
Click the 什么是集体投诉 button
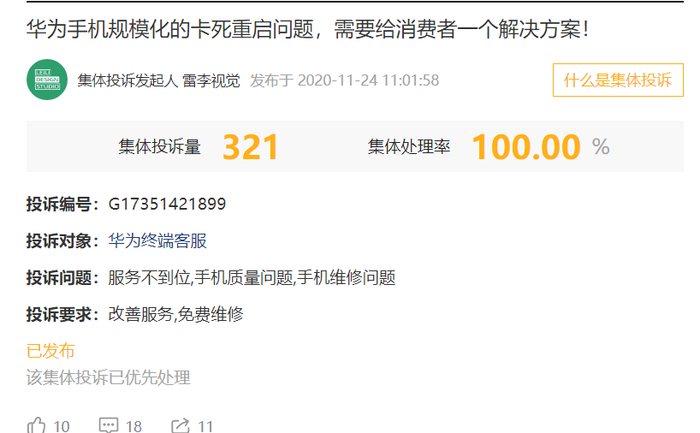618,80
